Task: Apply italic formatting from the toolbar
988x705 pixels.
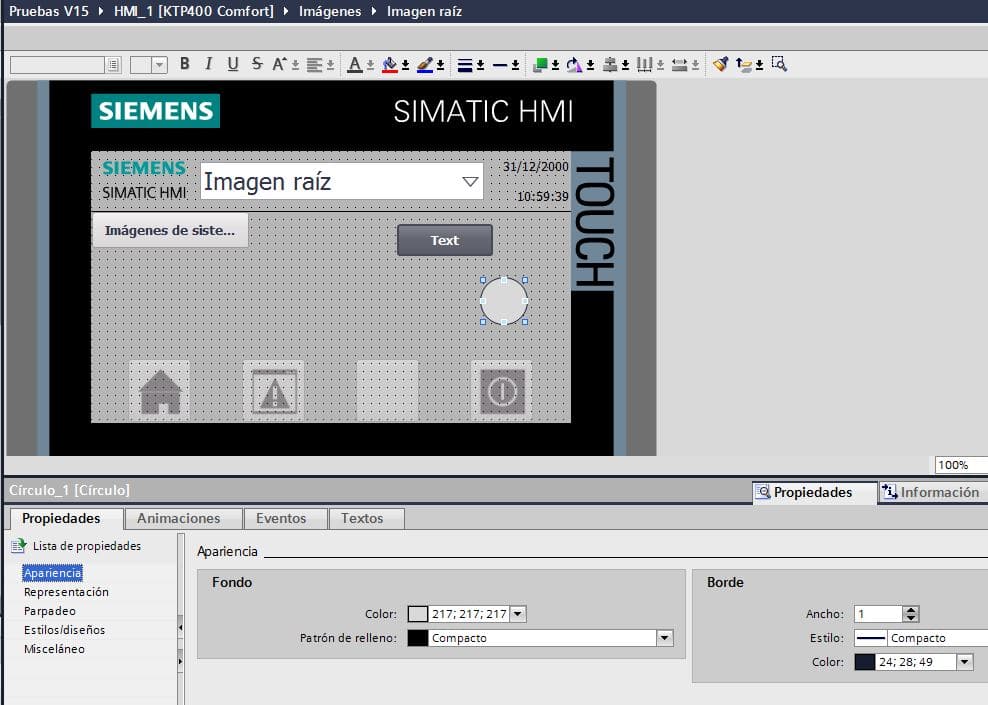Action: [208, 63]
